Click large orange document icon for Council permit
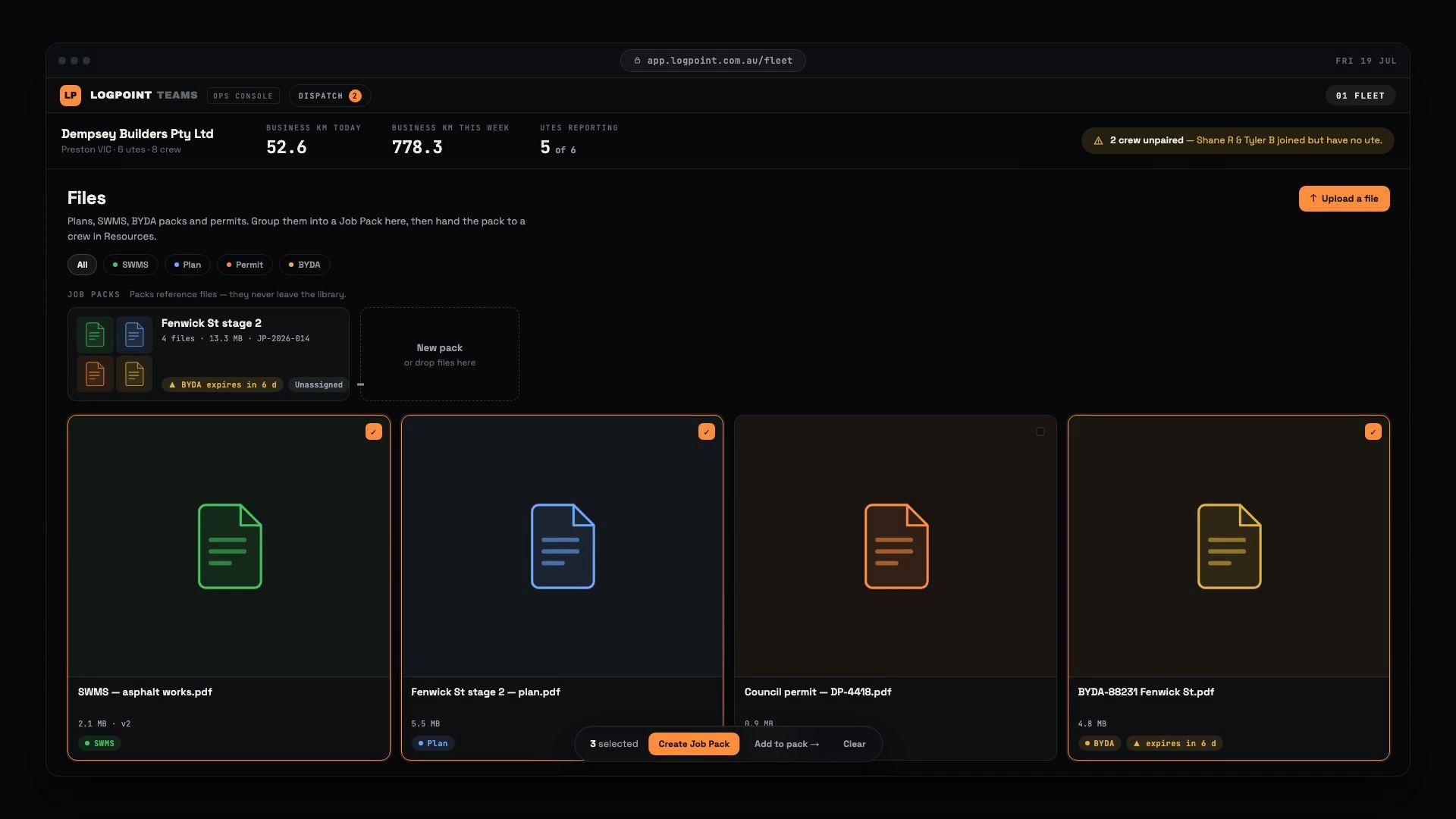 coord(896,546)
